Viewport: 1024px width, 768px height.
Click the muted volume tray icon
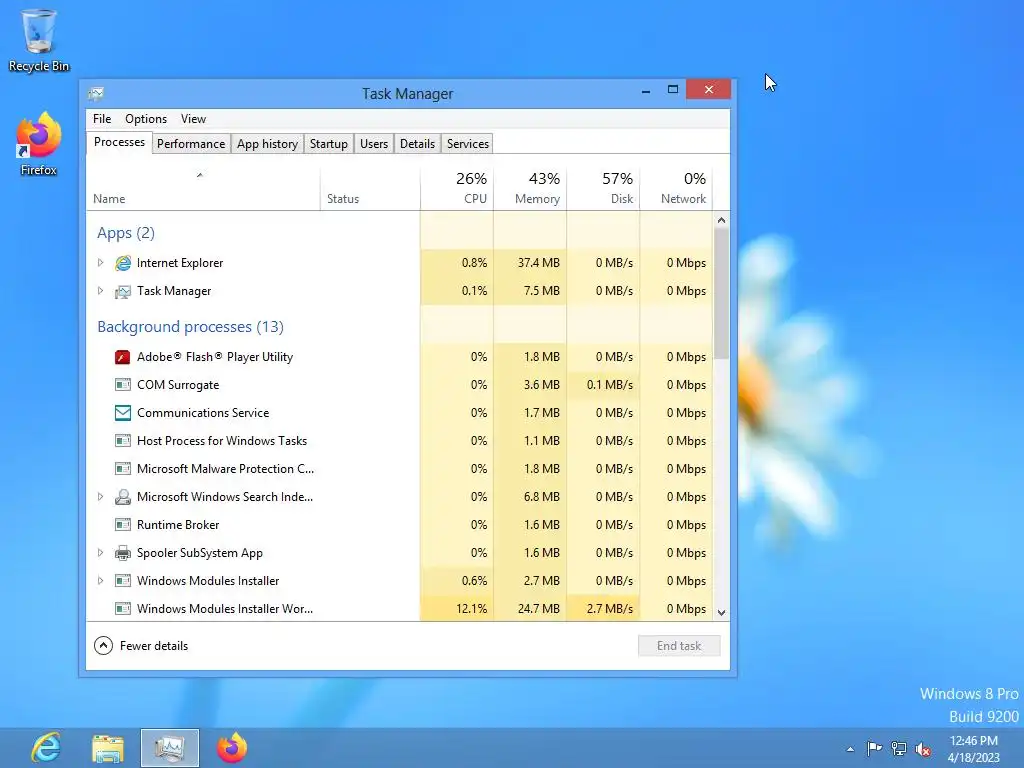tap(923, 749)
